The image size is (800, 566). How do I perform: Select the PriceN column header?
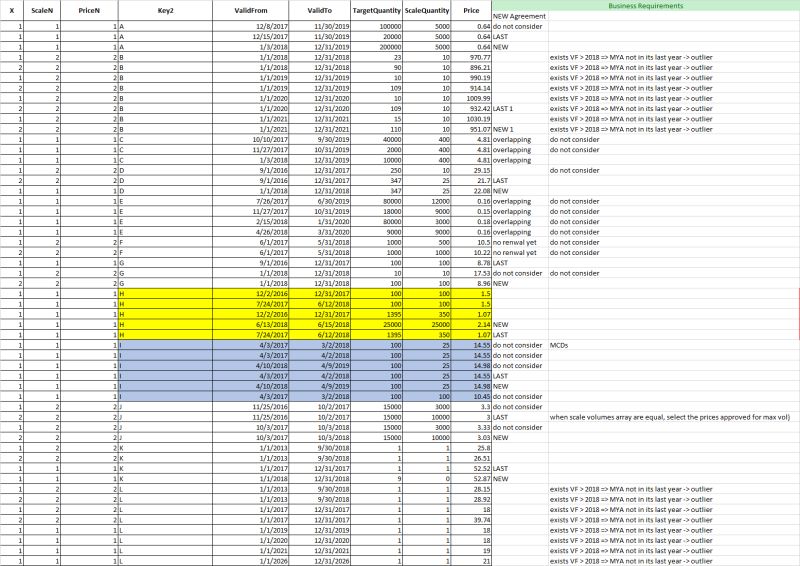coord(89,10)
